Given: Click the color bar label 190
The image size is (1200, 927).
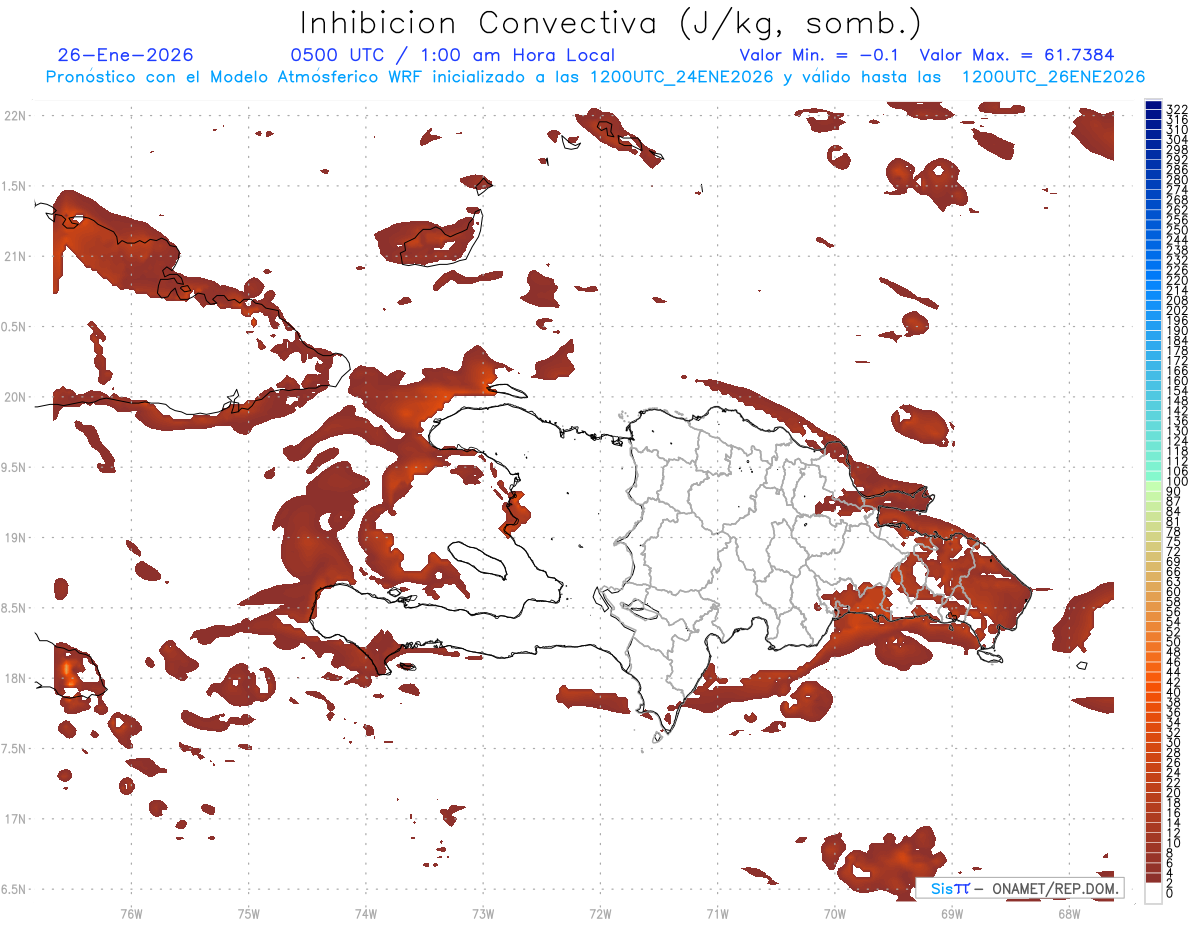Looking at the screenshot, I should (x=1176, y=330).
